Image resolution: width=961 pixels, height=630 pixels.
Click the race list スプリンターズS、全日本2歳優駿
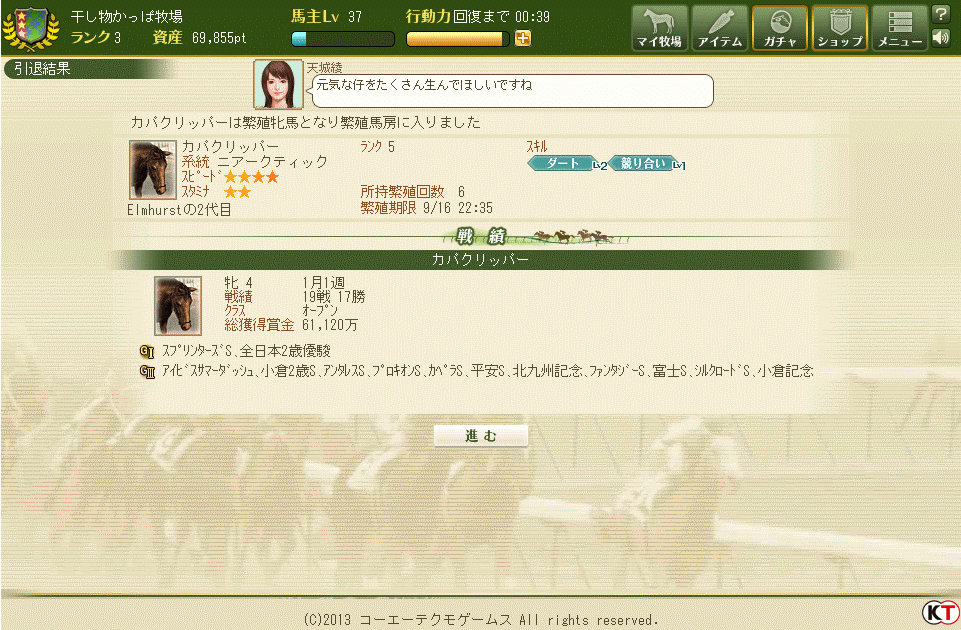246,351
